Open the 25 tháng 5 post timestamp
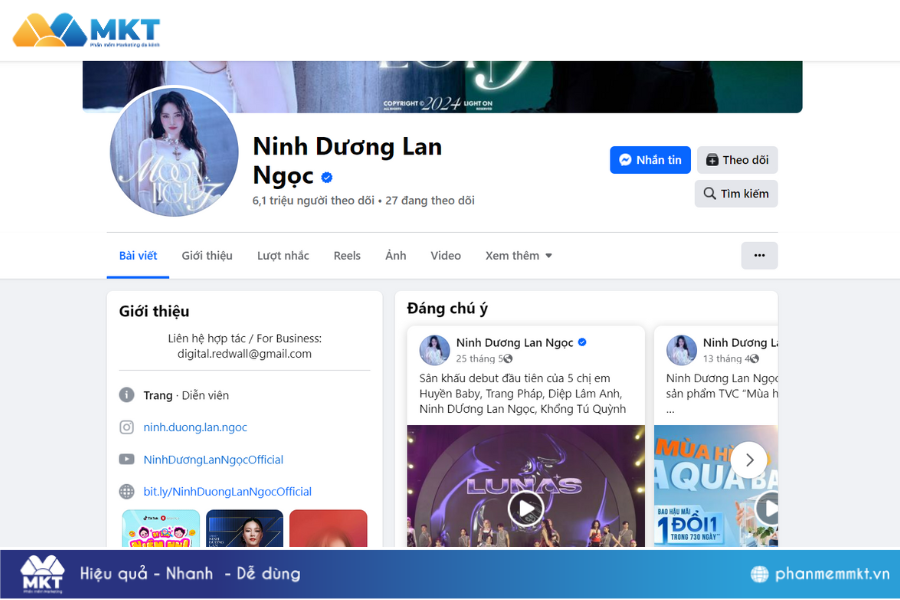Image resolution: width=900 pixels, height=600 pixels. (479, 359)
